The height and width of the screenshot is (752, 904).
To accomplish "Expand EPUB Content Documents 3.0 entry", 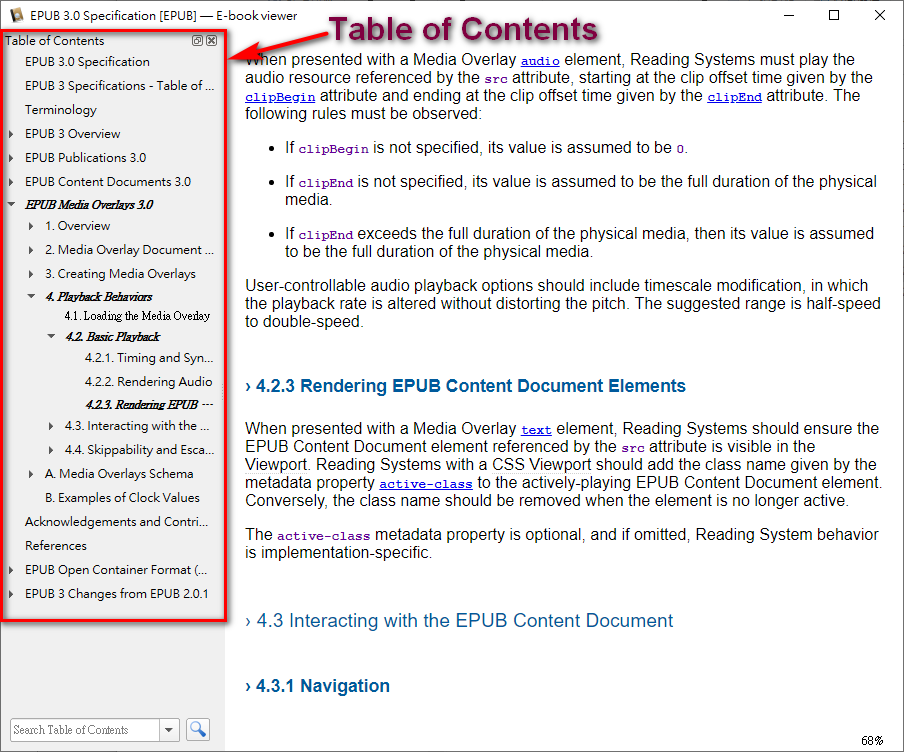I will [x=11, y=182].
